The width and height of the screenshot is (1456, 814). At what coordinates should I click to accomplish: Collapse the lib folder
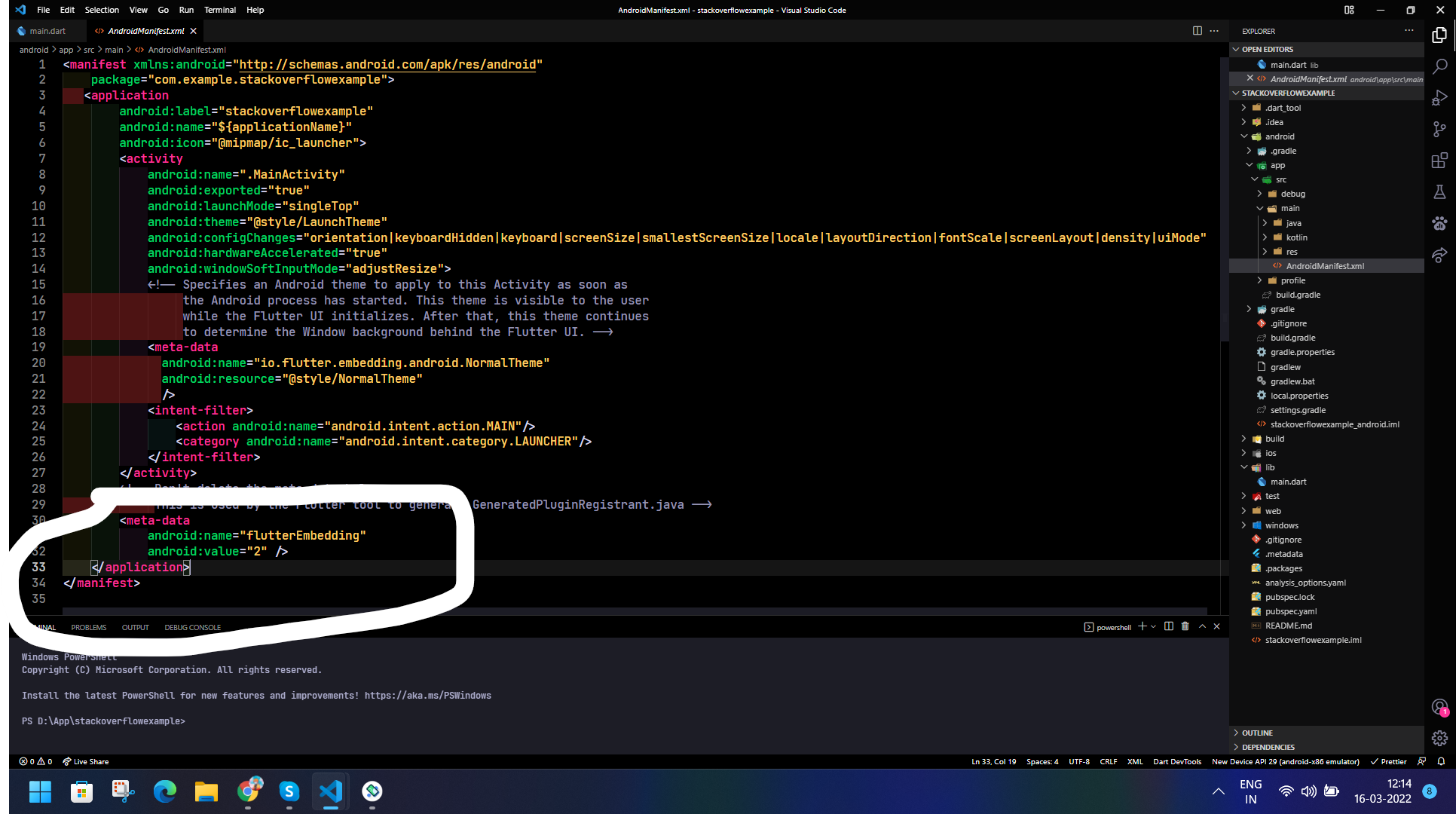[1326, 467]
